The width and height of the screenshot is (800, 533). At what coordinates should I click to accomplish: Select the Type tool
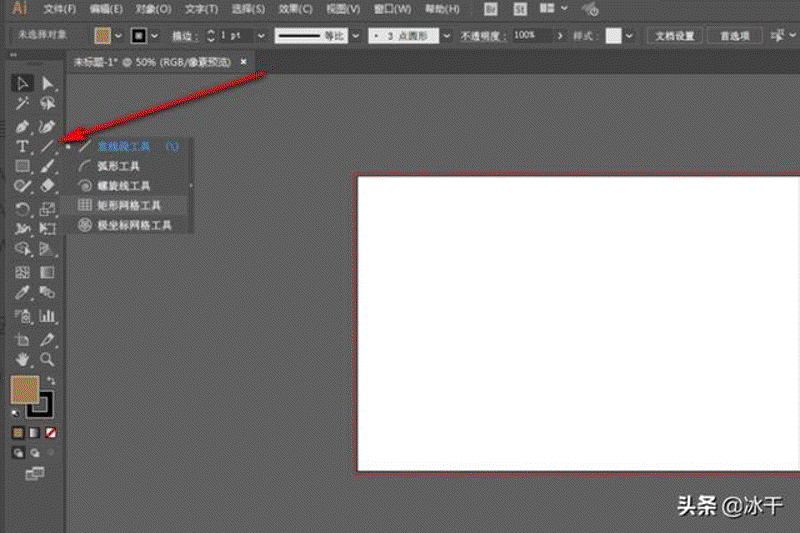click(22, 146)
